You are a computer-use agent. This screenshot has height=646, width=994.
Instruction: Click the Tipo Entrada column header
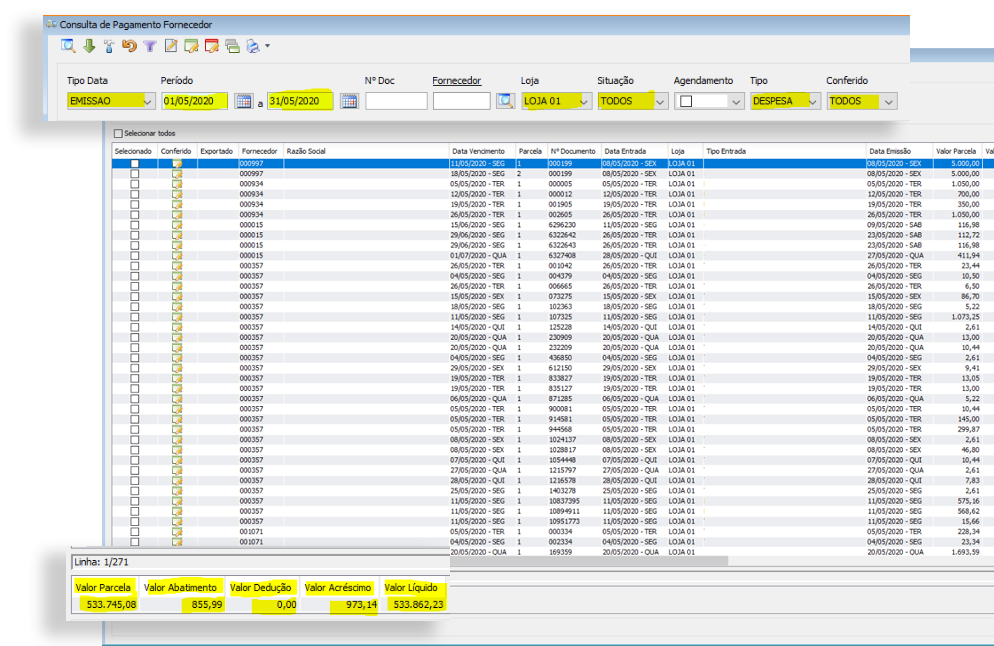pos(785,152)
